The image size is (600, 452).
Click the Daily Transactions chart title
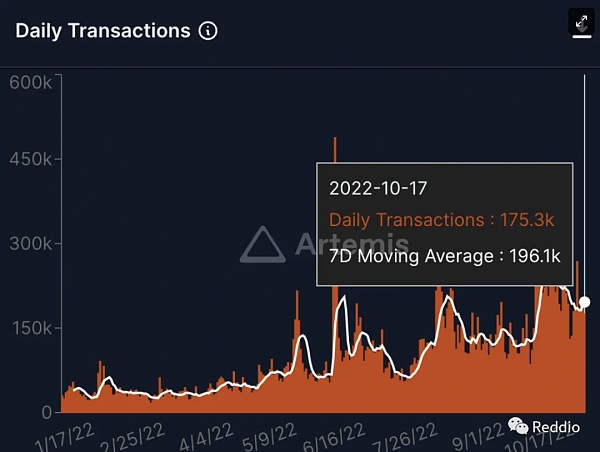(x=103, y=31)
